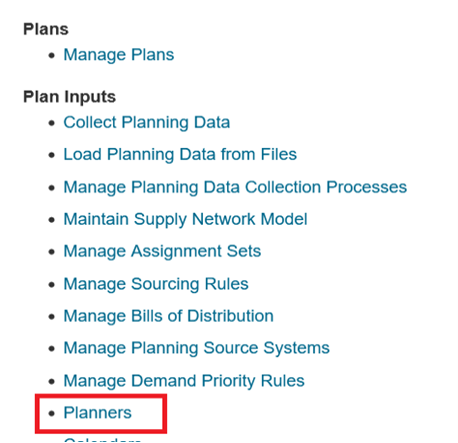The image size is (458, 443).
Task: Click the bullet beside Manage Sourcing Rules
Action: point(51,285)
